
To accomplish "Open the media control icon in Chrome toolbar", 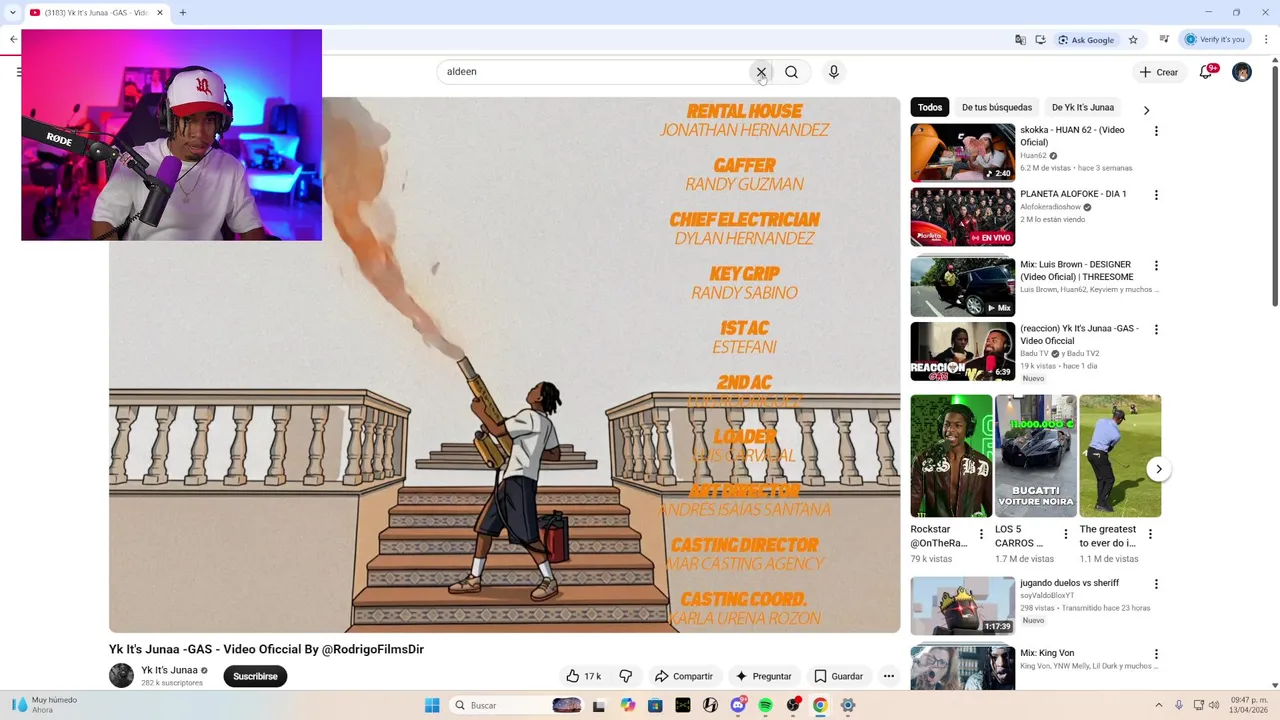I will [1164, 40].
